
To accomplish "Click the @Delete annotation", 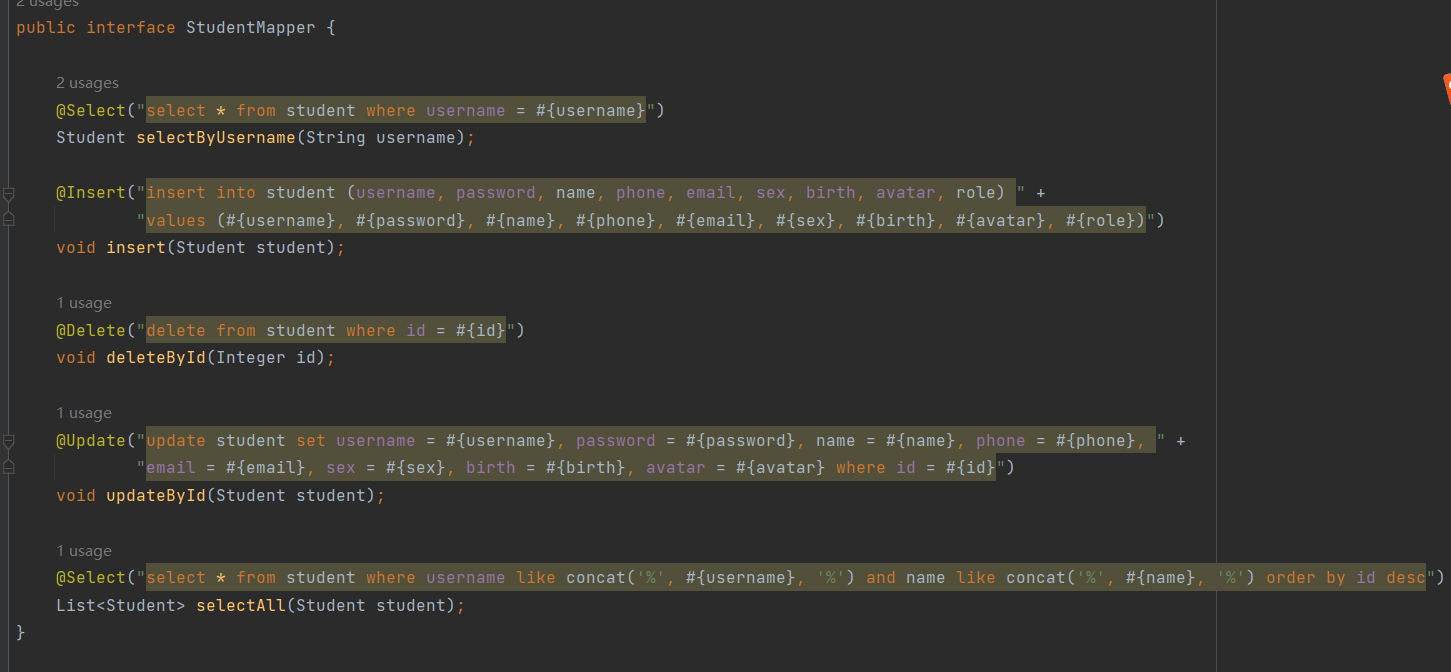I will point(91,331).
